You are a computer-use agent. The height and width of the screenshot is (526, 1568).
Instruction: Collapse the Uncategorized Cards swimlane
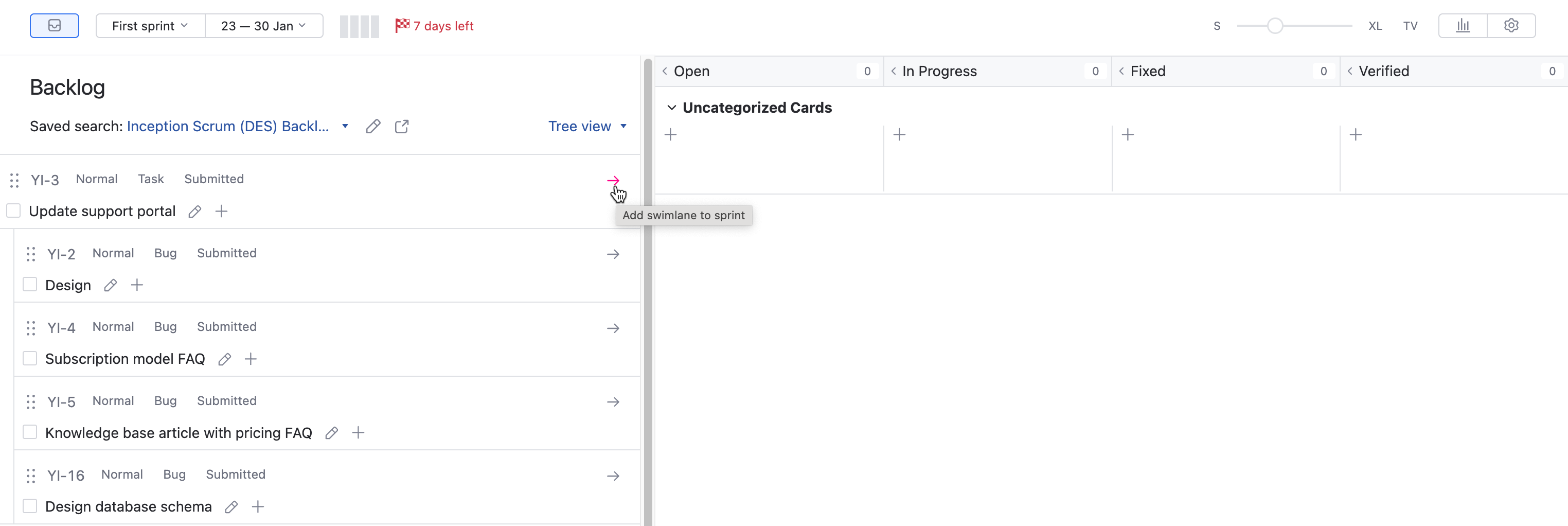click(671, 108)
